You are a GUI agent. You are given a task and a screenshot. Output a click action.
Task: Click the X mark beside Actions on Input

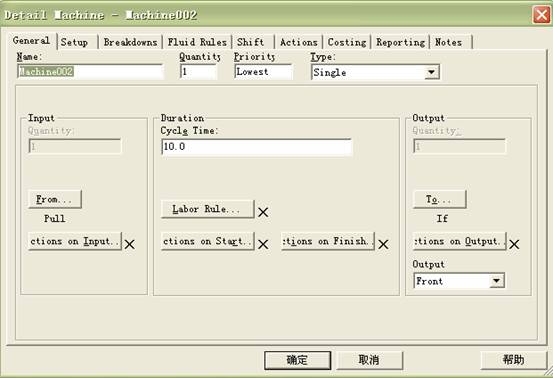(129, 244)
